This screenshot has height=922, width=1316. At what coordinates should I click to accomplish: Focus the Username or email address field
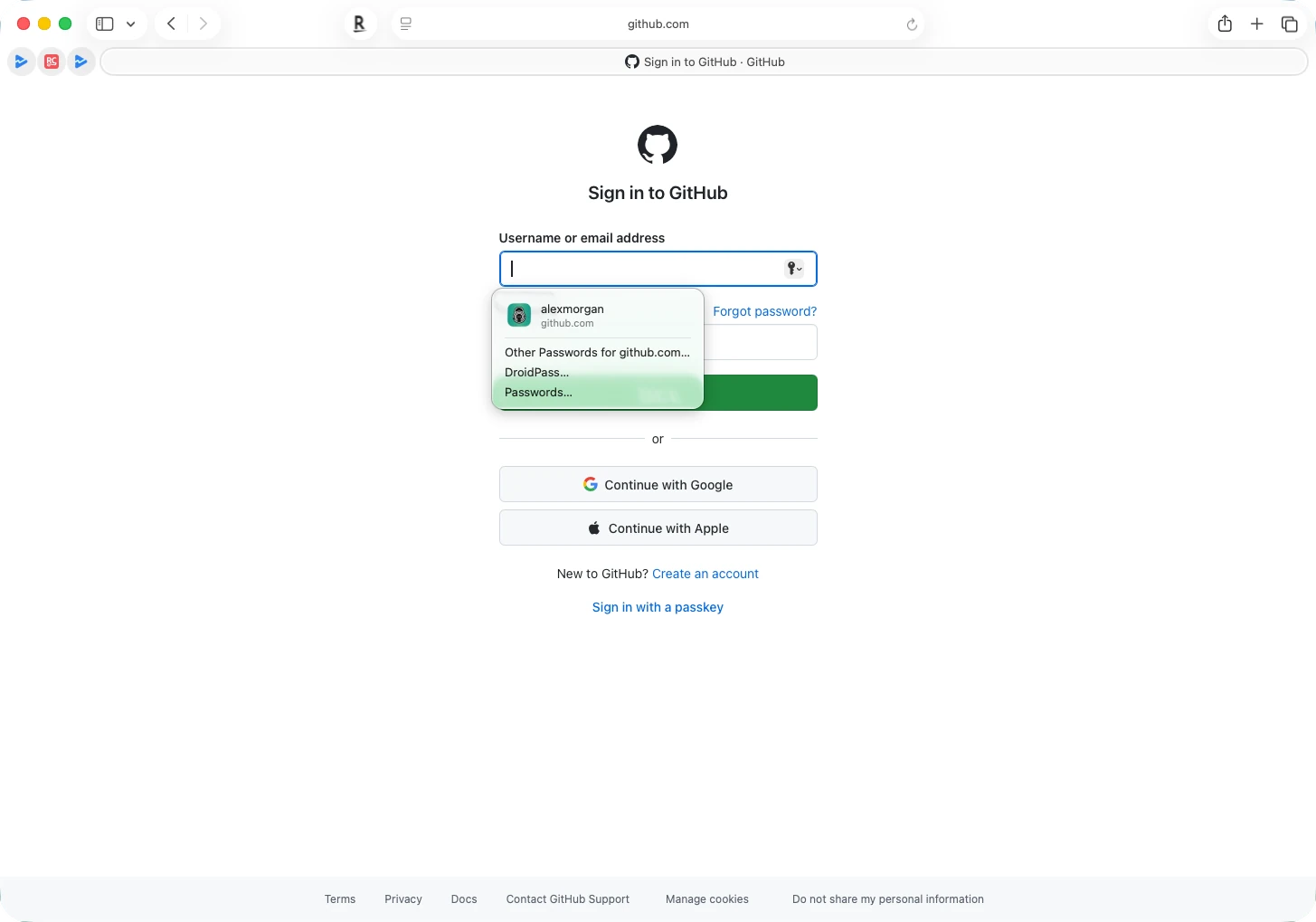click(658, 269)
